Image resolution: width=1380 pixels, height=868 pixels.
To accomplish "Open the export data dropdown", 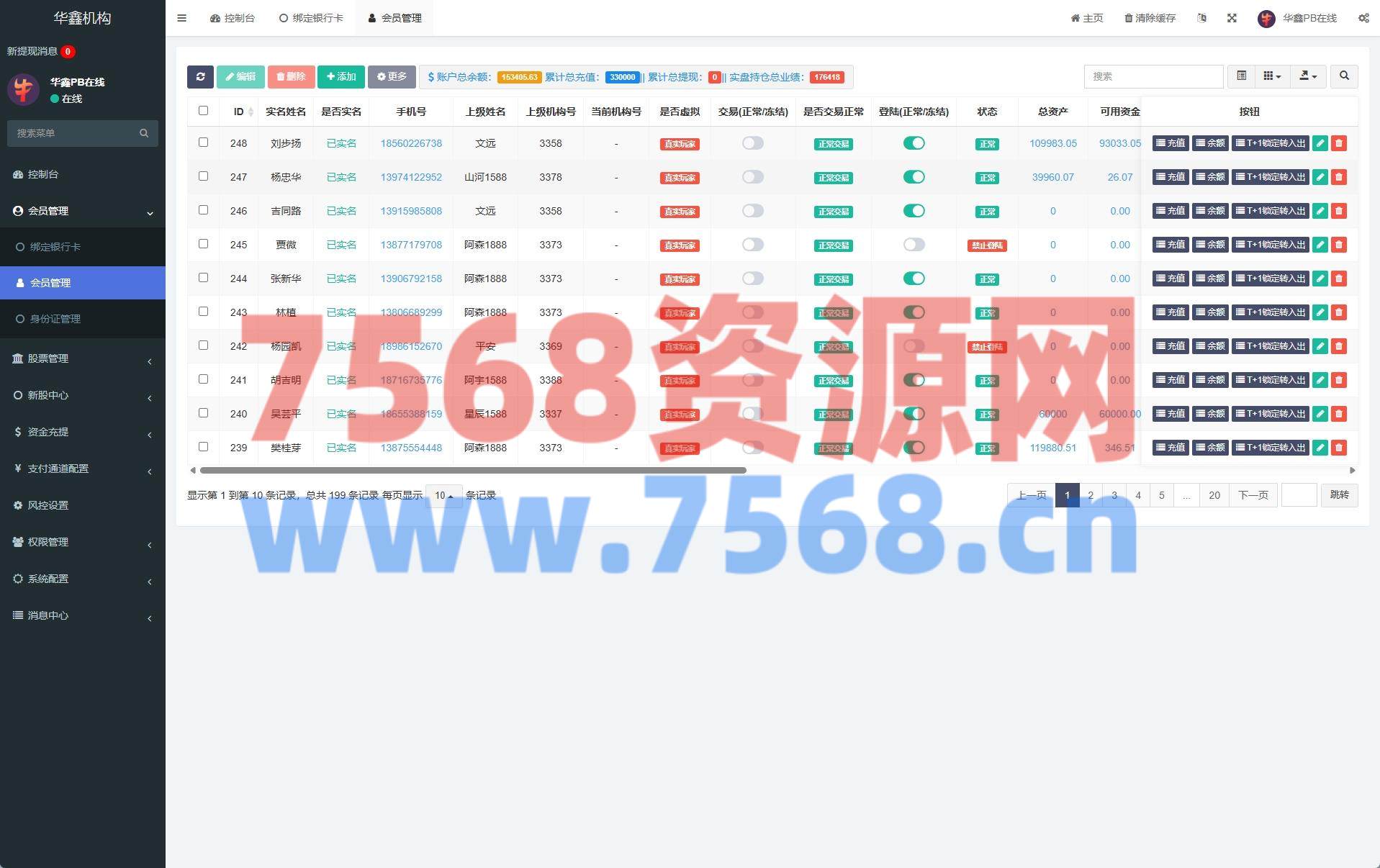I will coord(1307,76).
